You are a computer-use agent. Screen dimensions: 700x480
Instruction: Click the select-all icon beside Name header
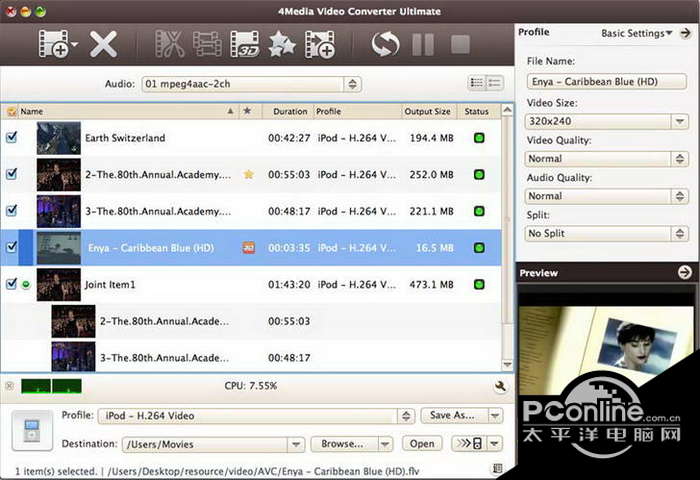click(12, 112)
